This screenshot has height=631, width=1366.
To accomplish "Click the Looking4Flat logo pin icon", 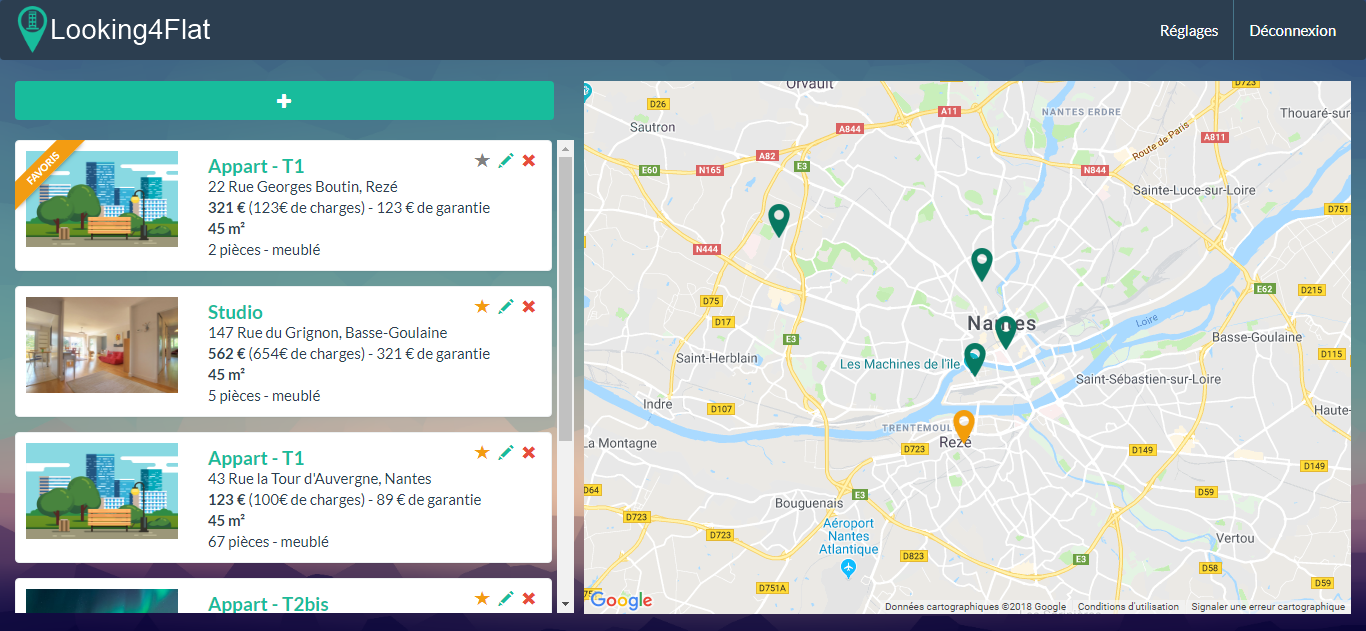I will (32, 28).
